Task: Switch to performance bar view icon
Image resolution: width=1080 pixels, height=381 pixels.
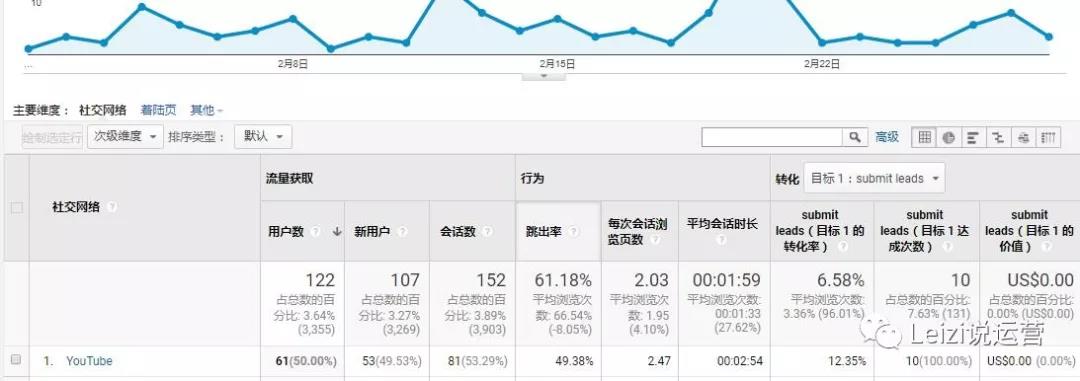Action: 973,137
